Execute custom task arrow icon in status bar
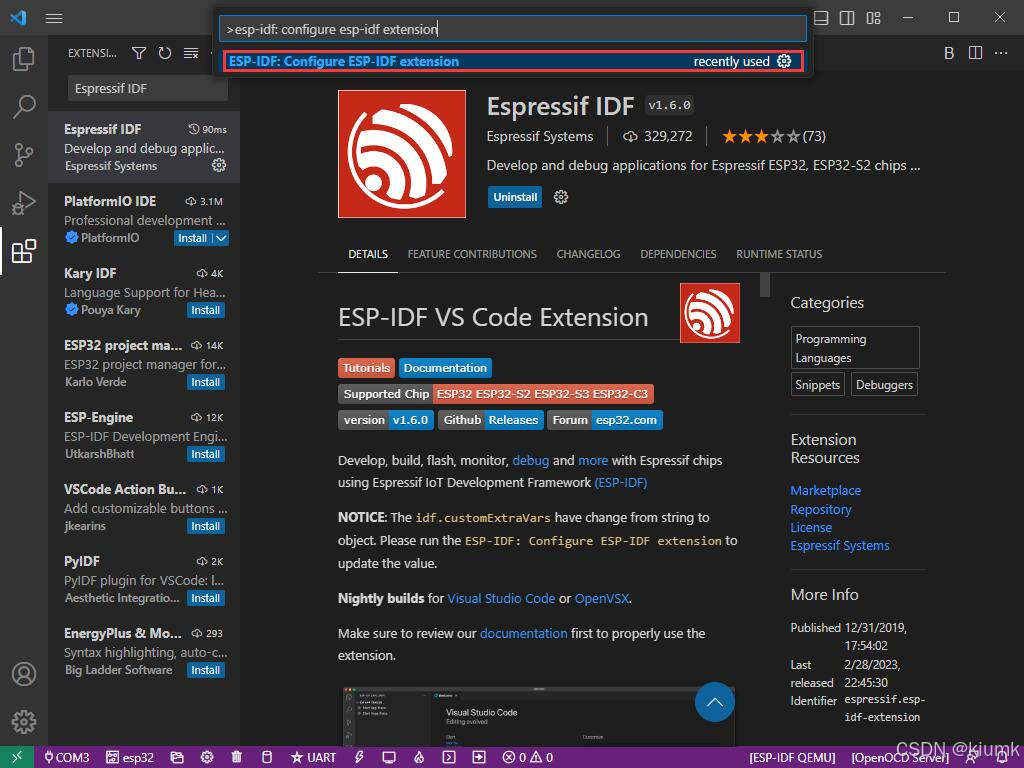 tap(479, 758)
